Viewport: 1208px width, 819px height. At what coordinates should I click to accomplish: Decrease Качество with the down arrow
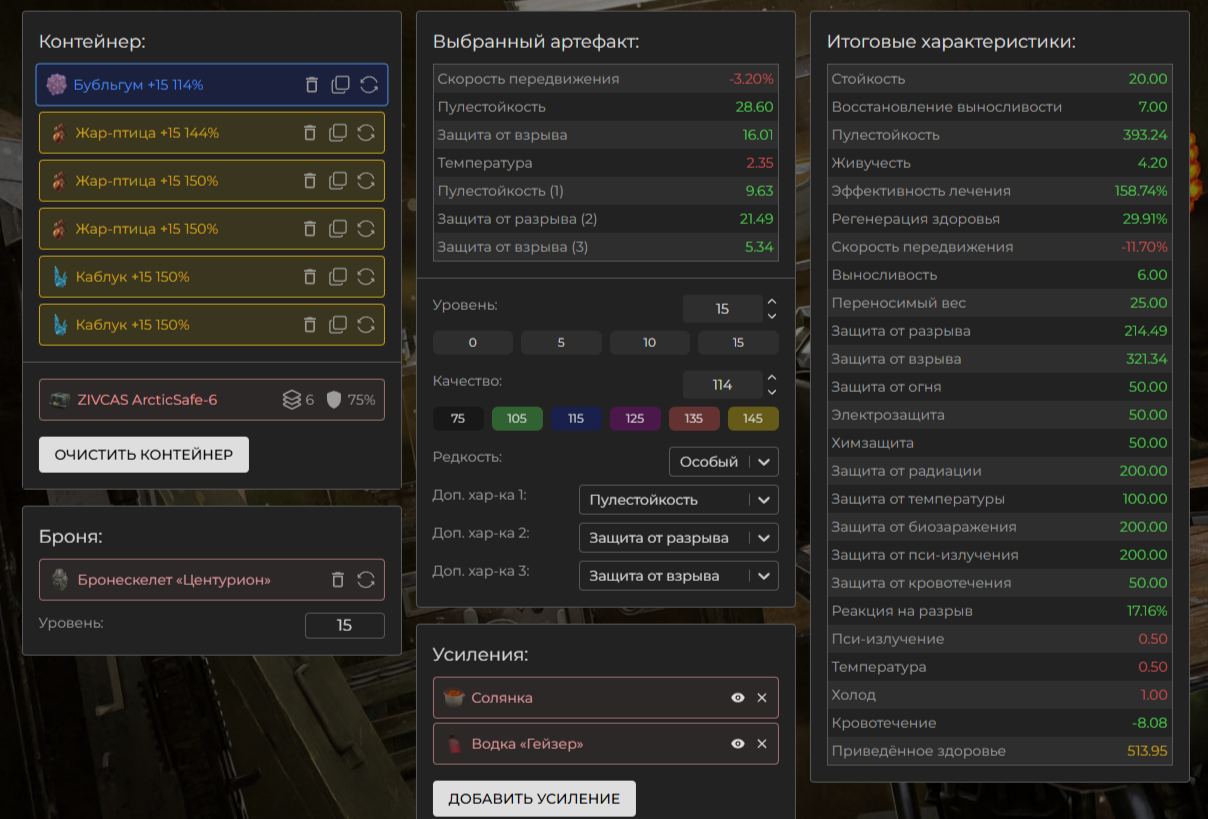pyautogui.click(x=771, y=392)
